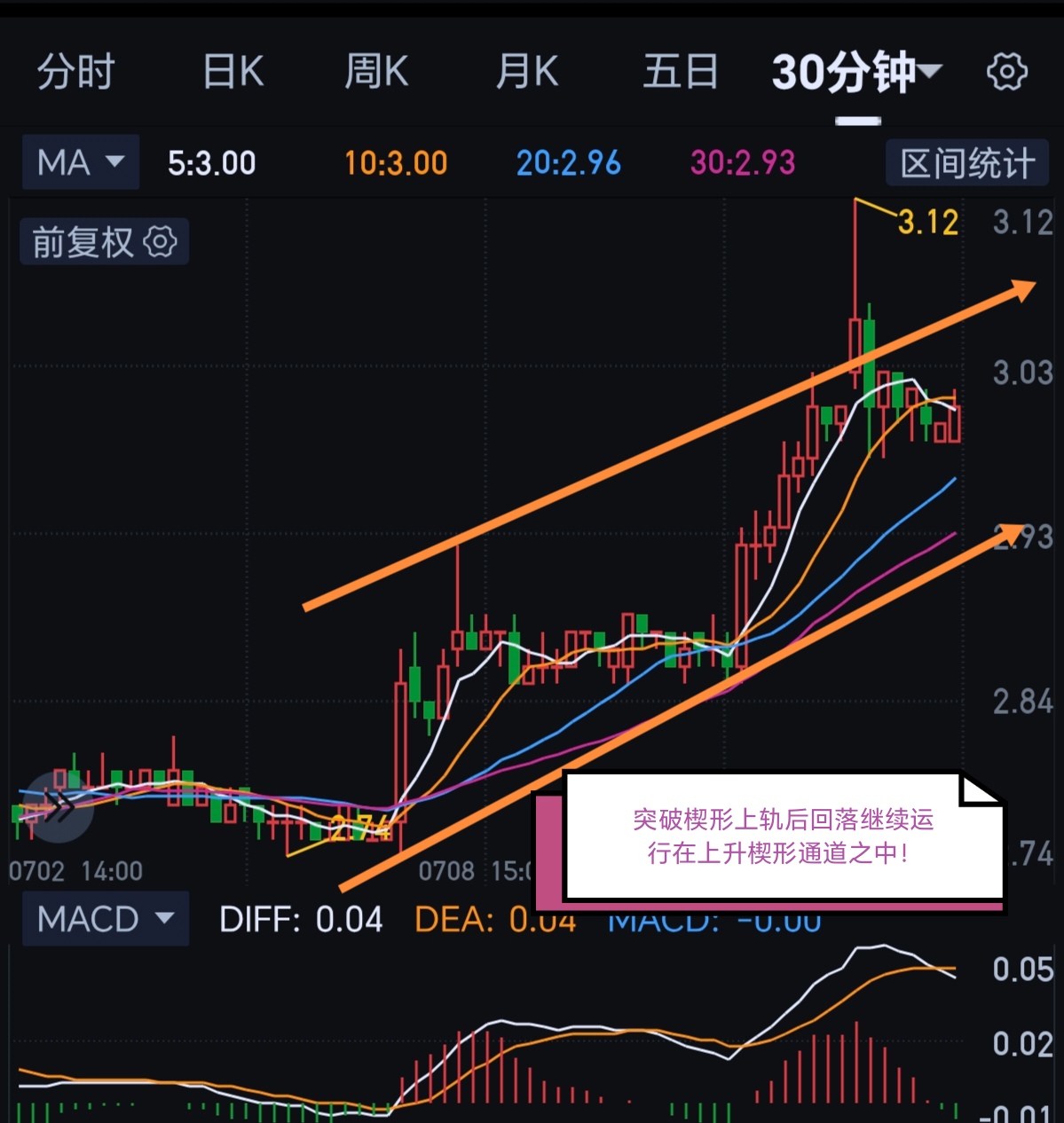This screenshot has width=1064, height=1123.
Task: Click the gear icon beside 前复权
Action: (161, 241)
